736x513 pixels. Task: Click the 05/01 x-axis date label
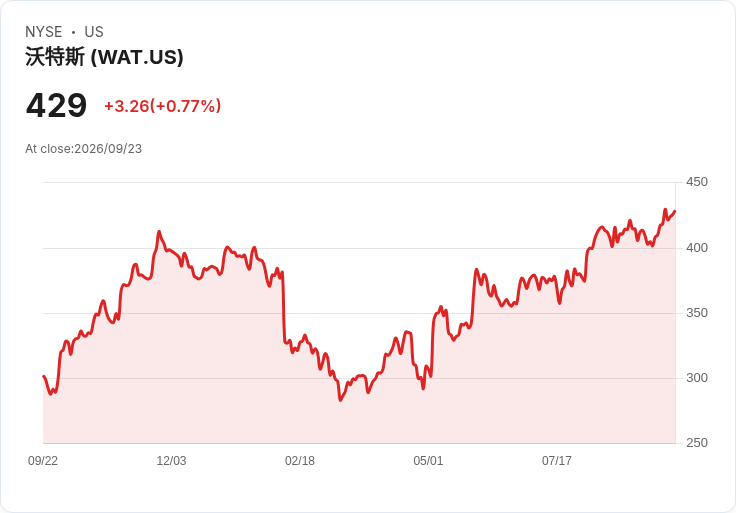click(428, 461)
